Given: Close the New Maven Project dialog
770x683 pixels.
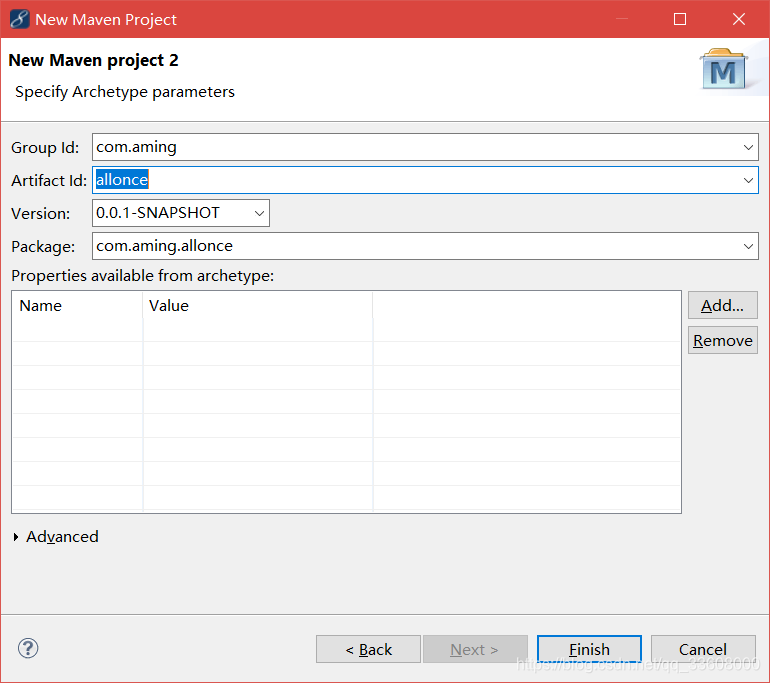Looking at the screenshot, I should click(x=739, y=19).
